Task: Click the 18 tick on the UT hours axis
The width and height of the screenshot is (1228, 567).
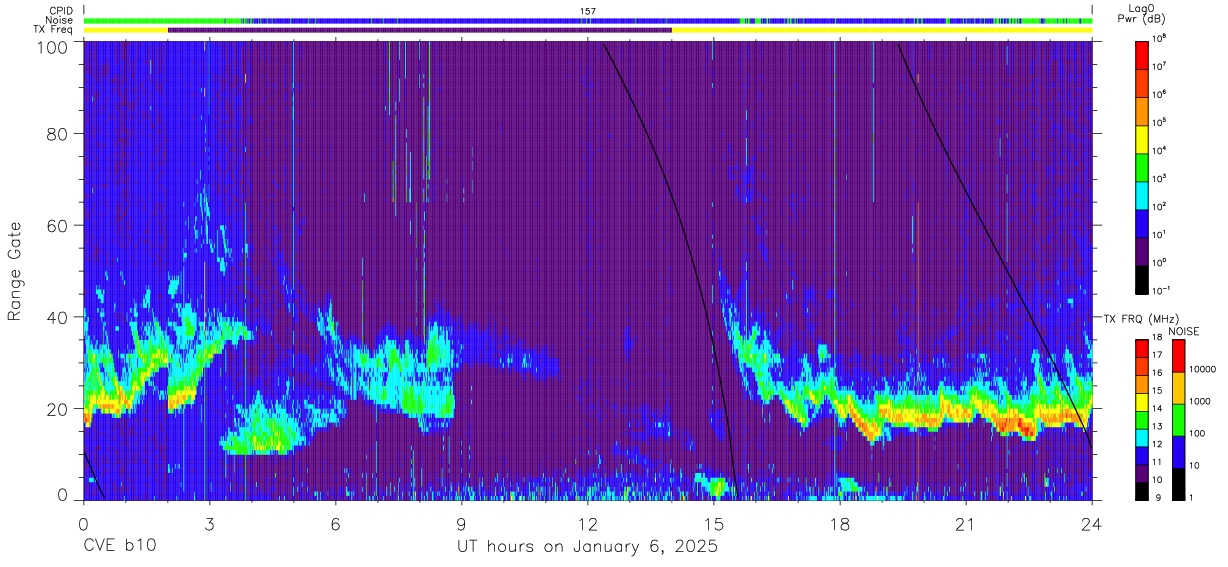Action: pos(839,524)
